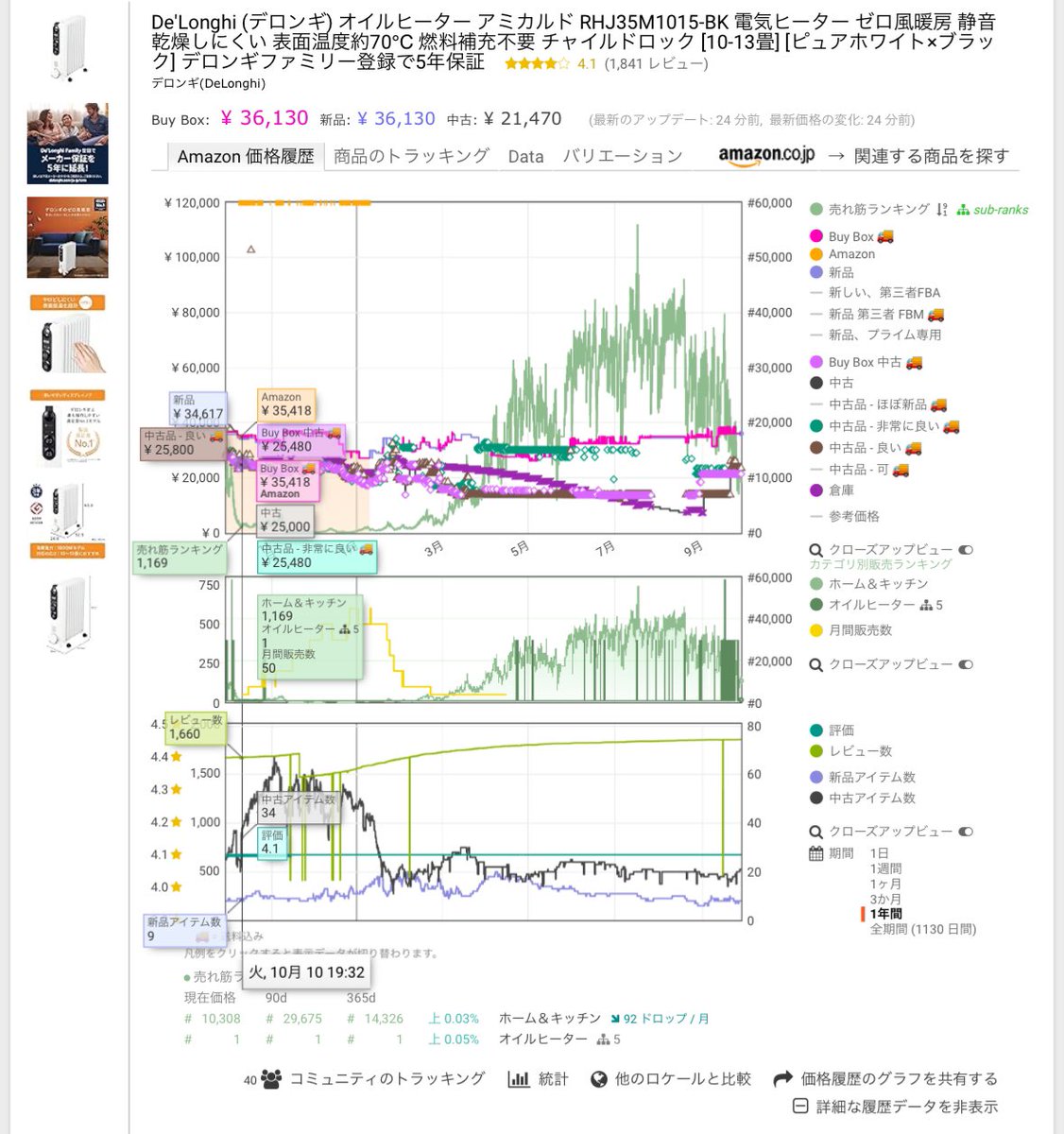
Task: Click the デロンギ(DeLonghi) brand name
Action: (x=208, y=83)
